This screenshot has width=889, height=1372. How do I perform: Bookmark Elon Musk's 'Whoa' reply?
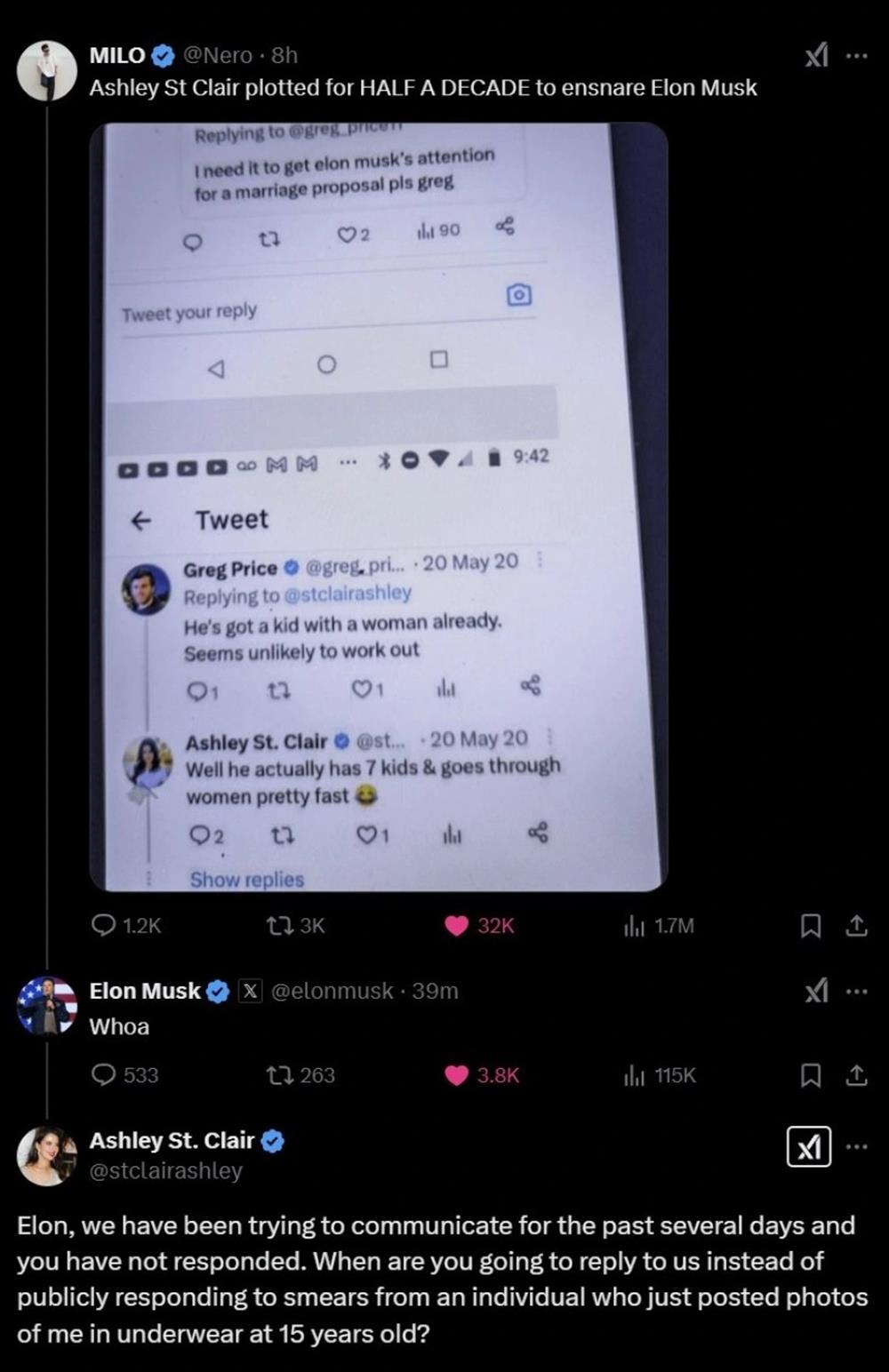[x=810, y=1075]
